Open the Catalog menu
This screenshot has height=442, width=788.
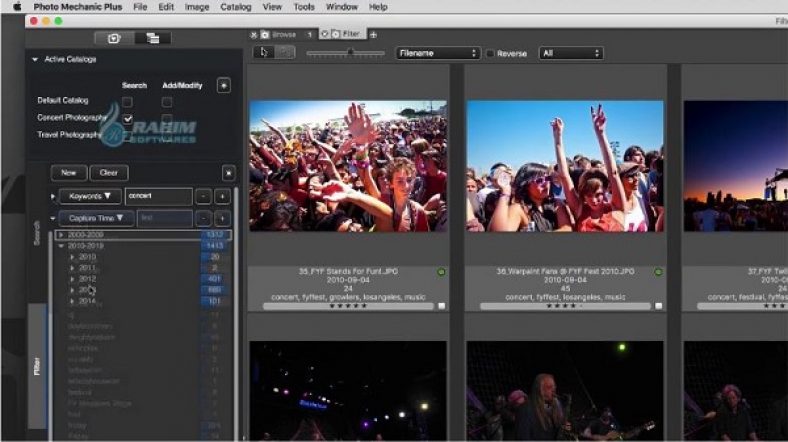[235, 6]
